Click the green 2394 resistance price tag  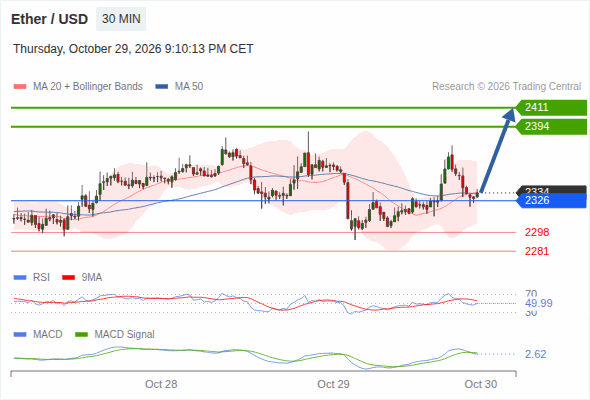pos(551,126)
